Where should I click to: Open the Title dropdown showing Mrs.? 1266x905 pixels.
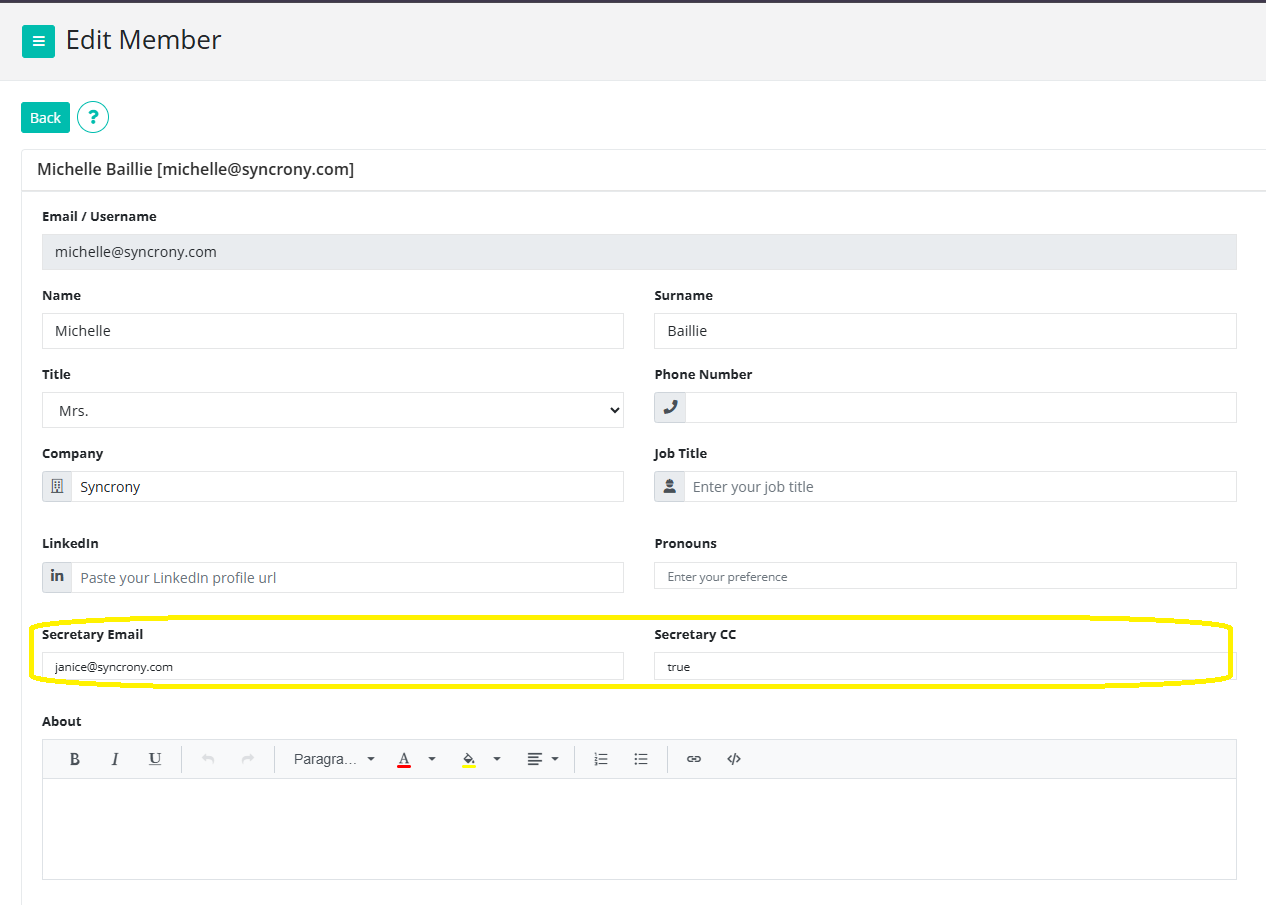[332, 410]
